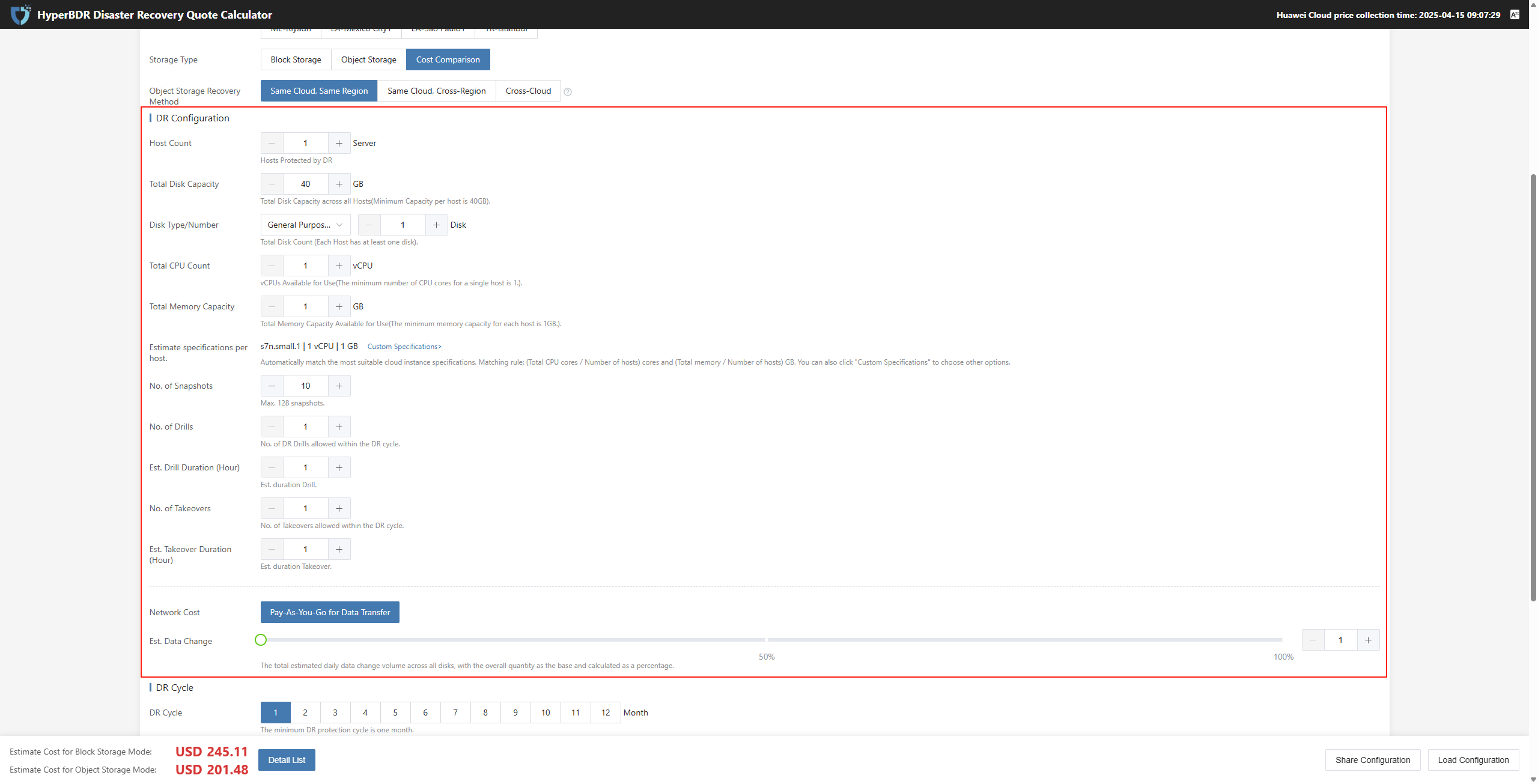Increase Est. Data Change with plus
Viewport: 1538px width, 784px height.
point(1368,640)
